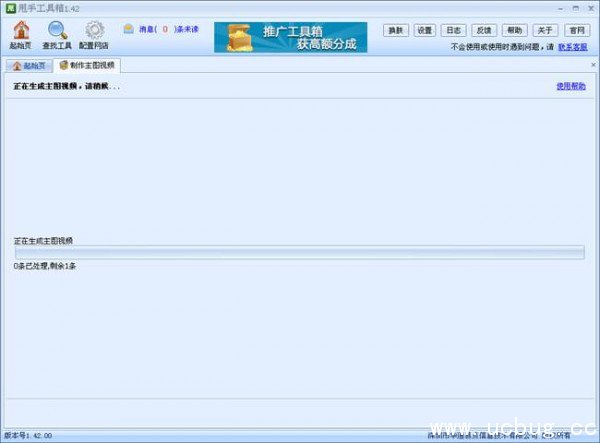Open 设置 settings button
The height and width of the screenshot is (443, 600).
pos(425,30)
